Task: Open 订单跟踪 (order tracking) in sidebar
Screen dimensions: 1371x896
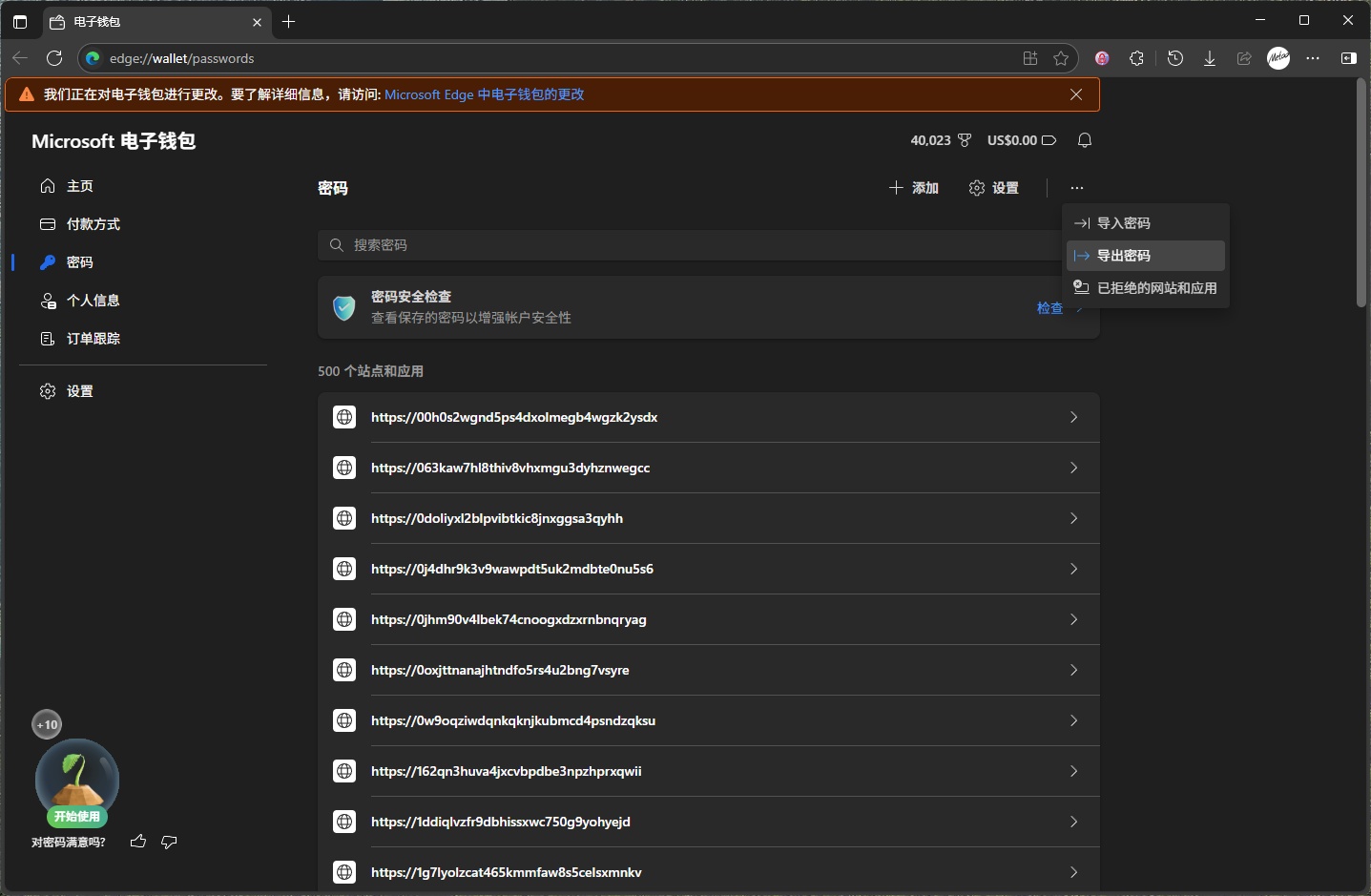Action: pyautogui.click(x=93, y=339)
